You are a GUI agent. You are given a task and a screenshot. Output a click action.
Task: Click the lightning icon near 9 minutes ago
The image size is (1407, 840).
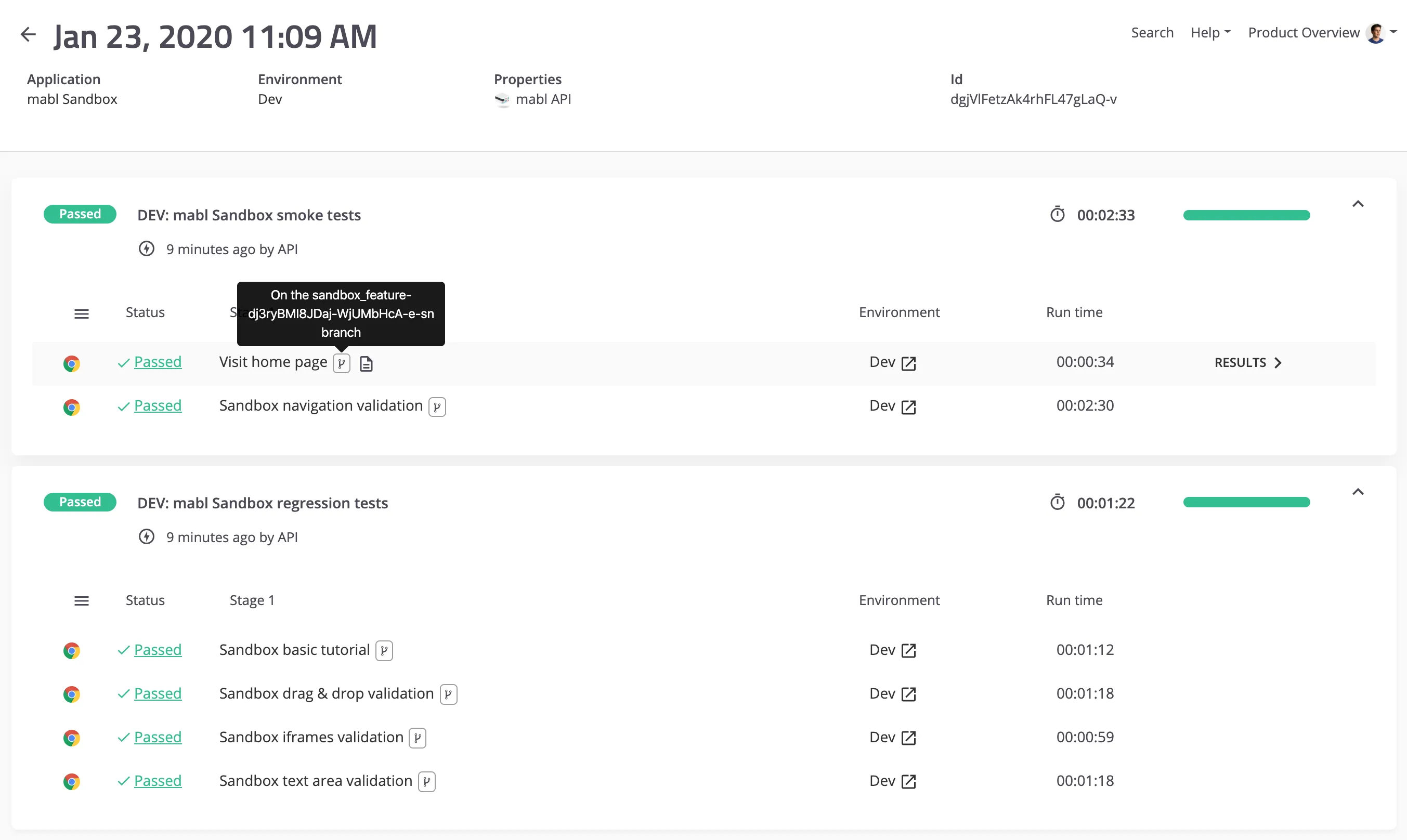pyautogui.click(x=146, y=249)
